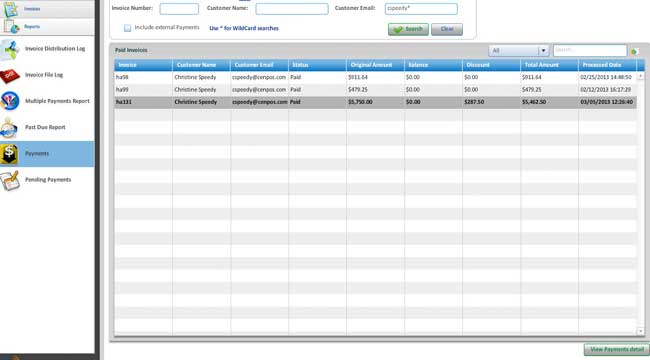Sort by Discount column header
Image resolution: width=650 pixels, height=360 pixels.
pos(492,65)
